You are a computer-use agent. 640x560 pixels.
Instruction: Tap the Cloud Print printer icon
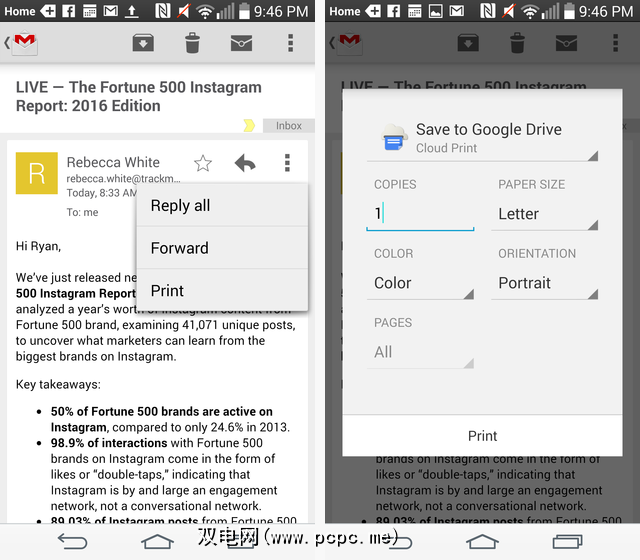click(394, 137)
